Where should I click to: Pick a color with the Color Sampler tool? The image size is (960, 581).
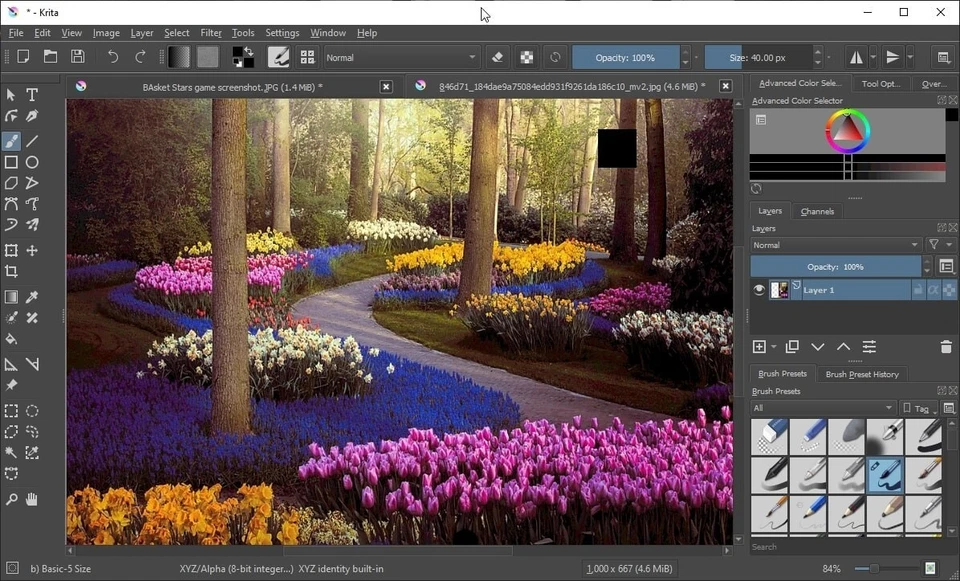click(31, 296)
